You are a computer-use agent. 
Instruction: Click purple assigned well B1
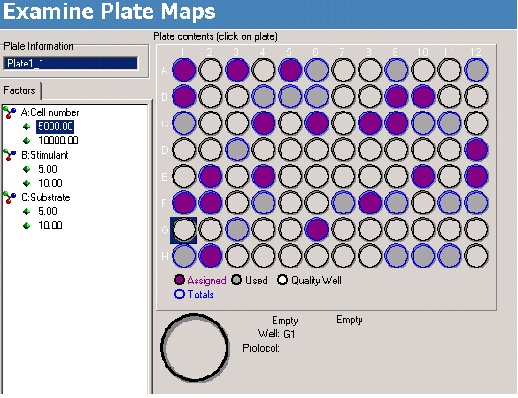184,97
